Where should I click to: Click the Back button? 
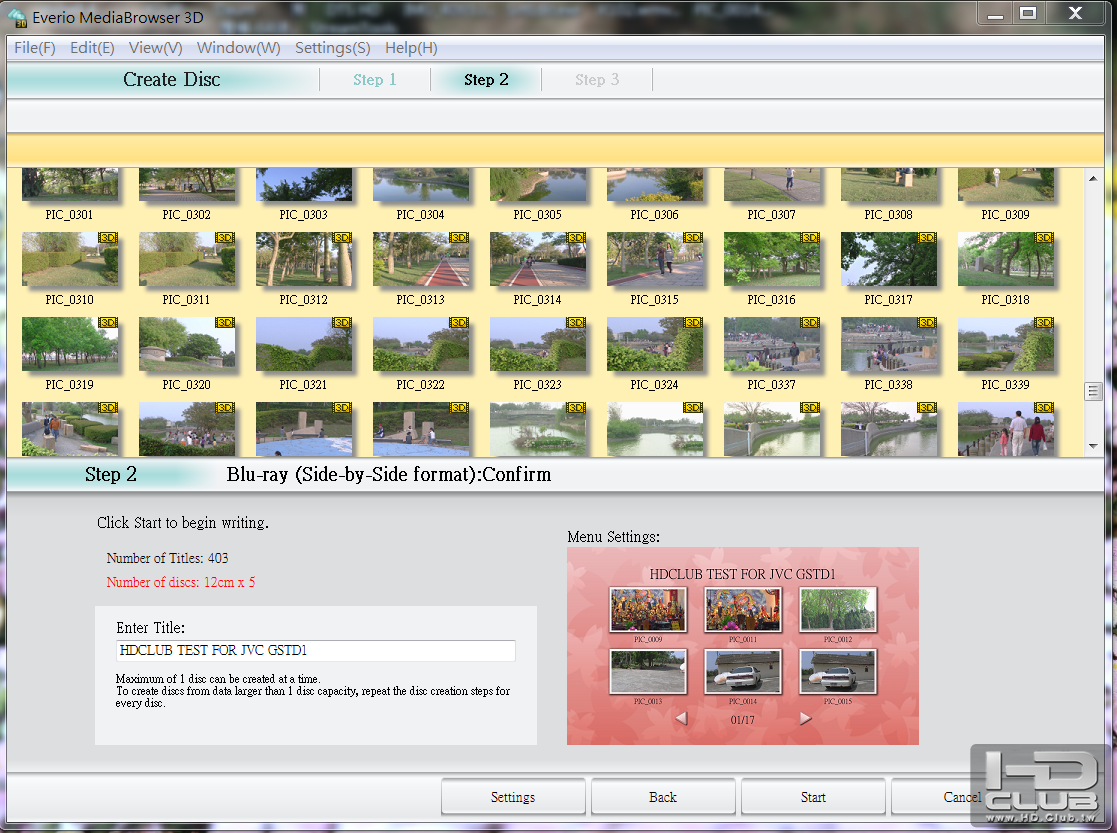pyautogui.click(x=663, y=797)
